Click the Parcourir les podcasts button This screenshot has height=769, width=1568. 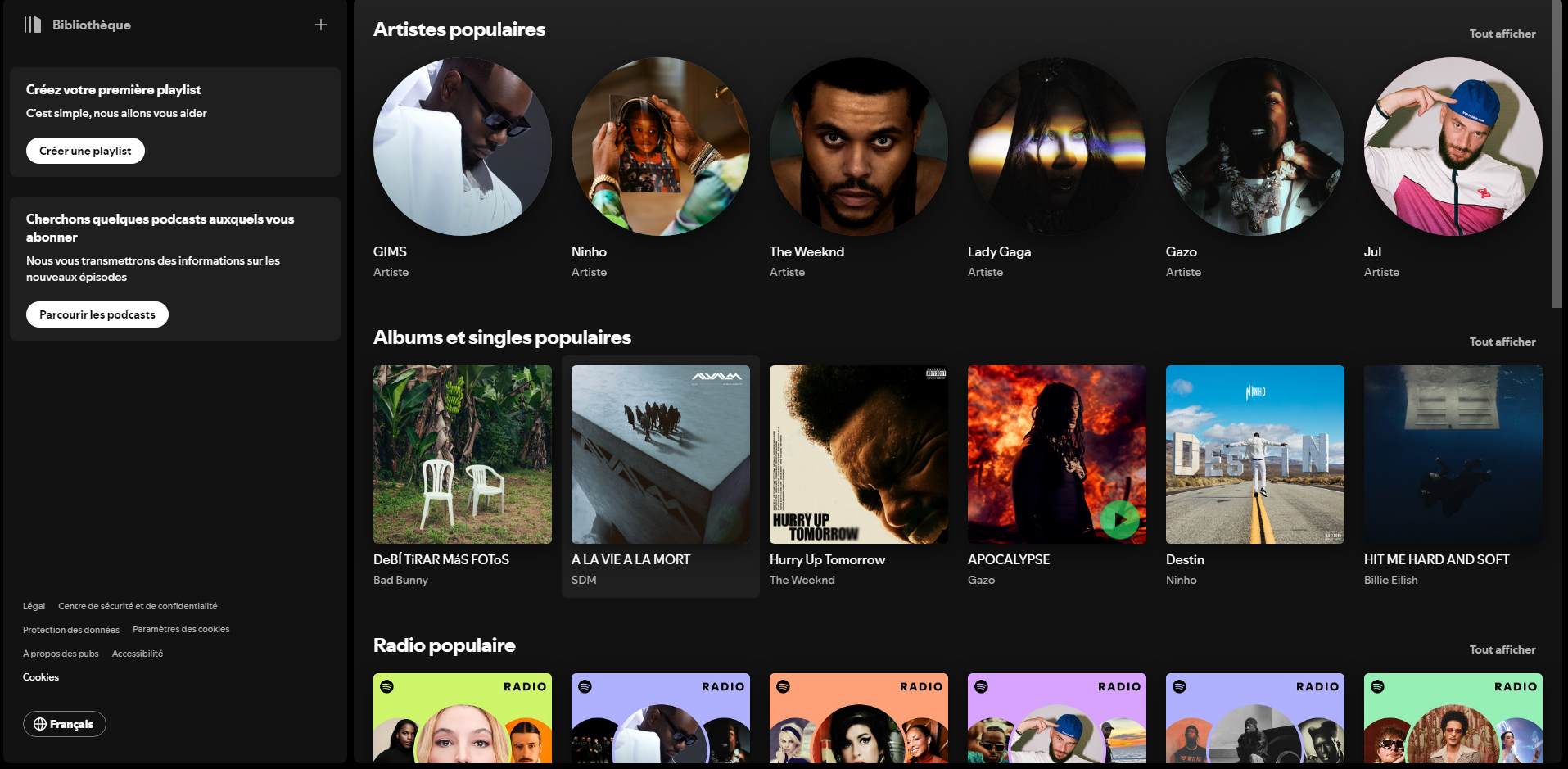tap(97, 314)
